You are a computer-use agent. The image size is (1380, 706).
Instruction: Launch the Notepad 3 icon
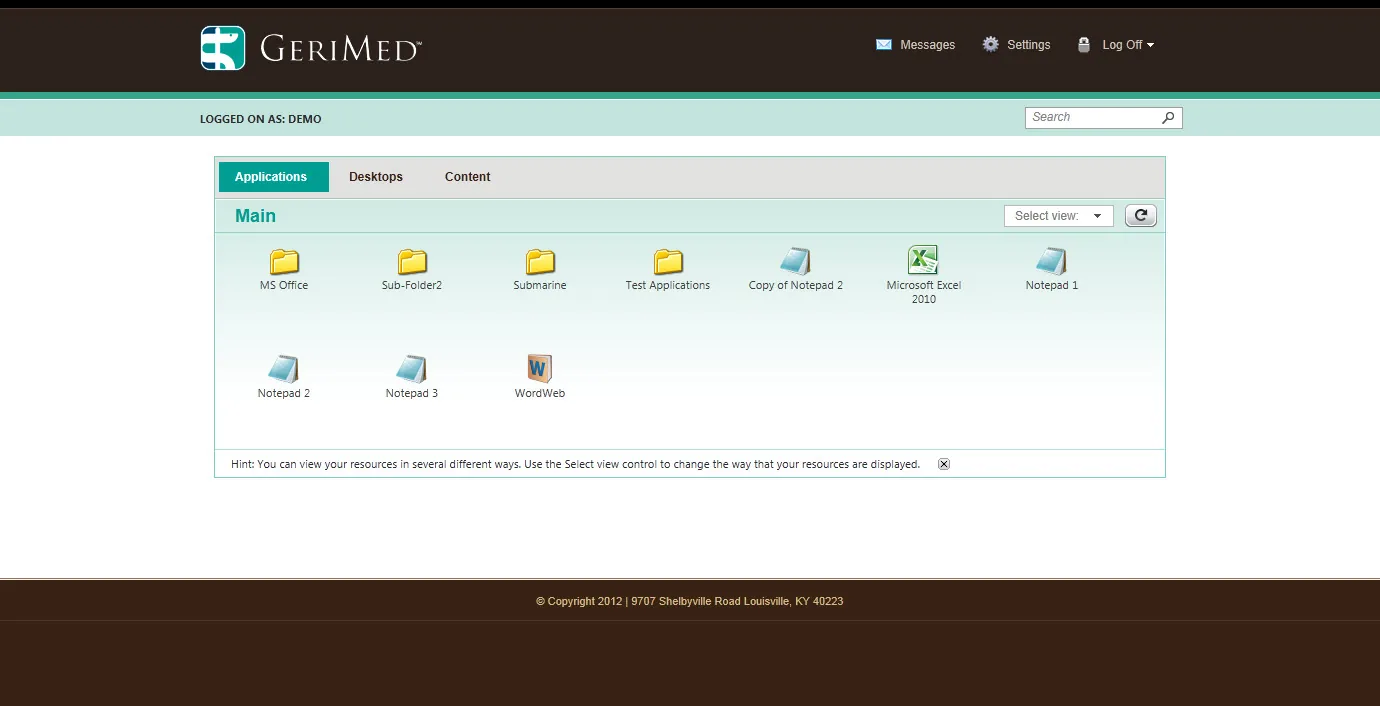[412, 369]
